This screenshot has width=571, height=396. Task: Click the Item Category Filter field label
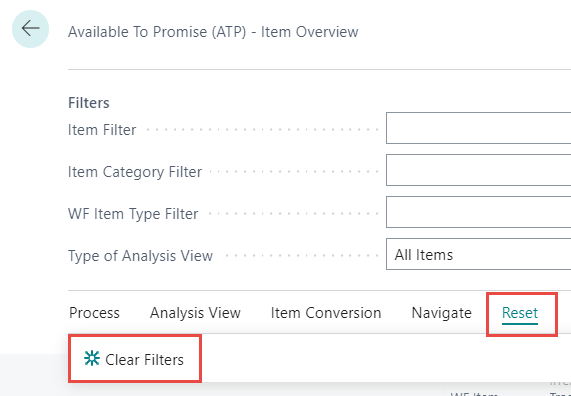click(x=135, y=172)
